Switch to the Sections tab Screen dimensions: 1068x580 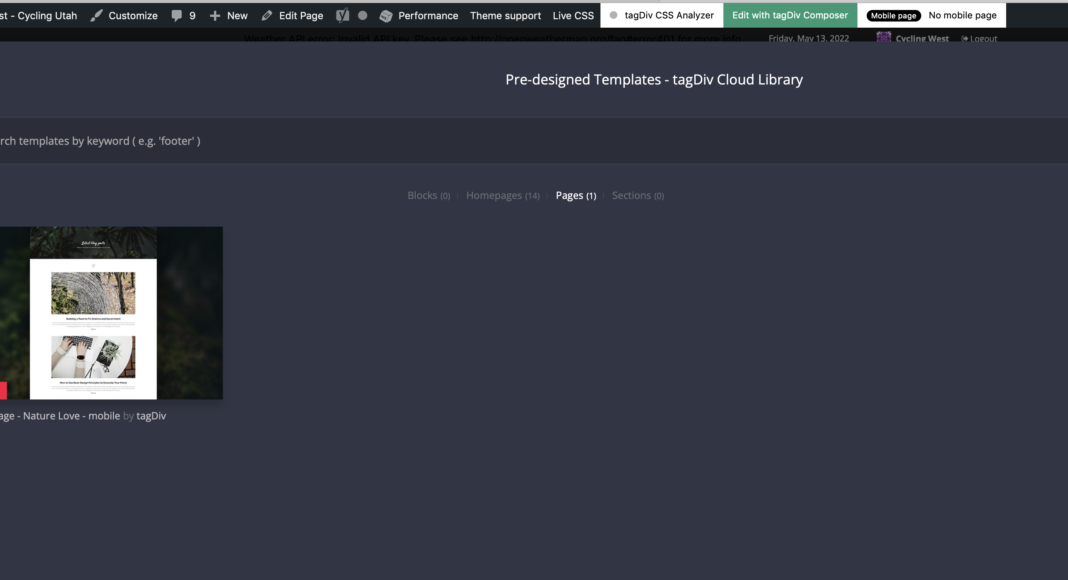click(637, 196)
